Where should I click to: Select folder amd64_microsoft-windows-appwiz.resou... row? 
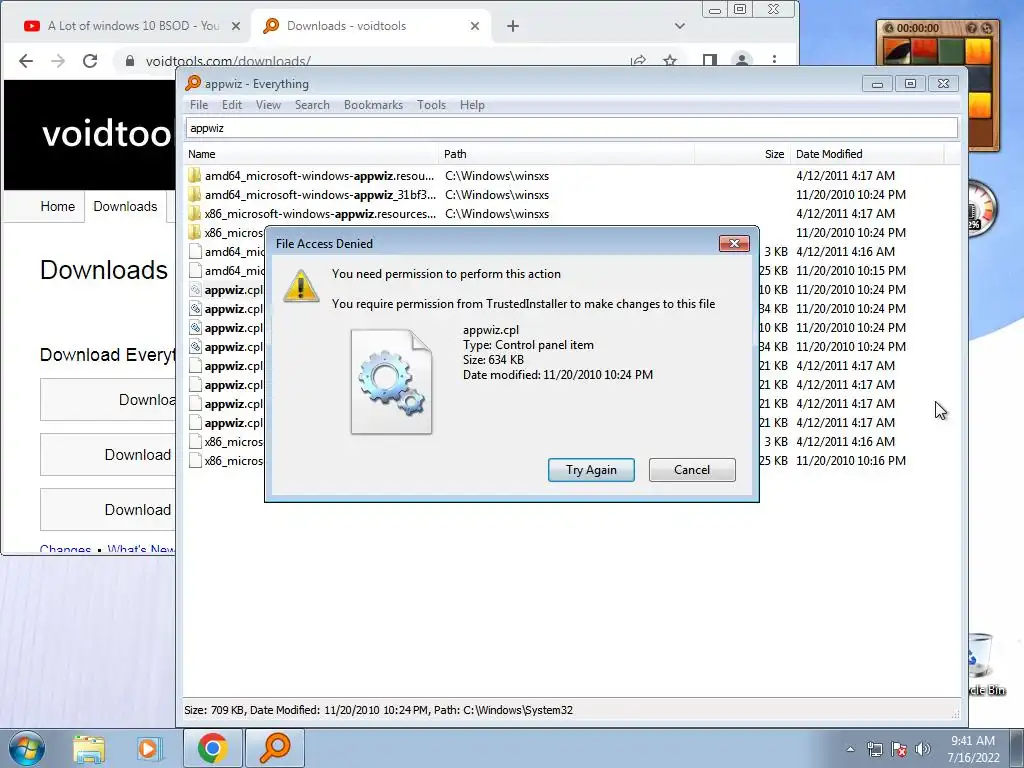pos(571,176)
